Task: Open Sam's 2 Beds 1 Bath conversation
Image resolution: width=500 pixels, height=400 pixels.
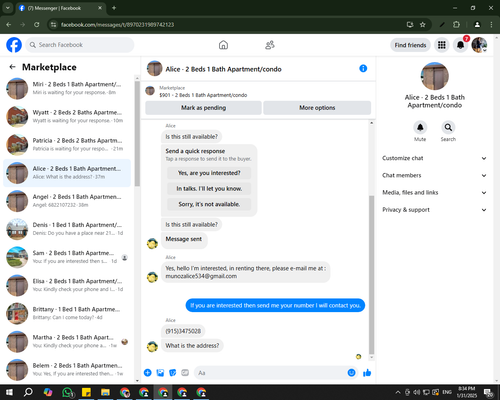Action: [x=67, y=257]
